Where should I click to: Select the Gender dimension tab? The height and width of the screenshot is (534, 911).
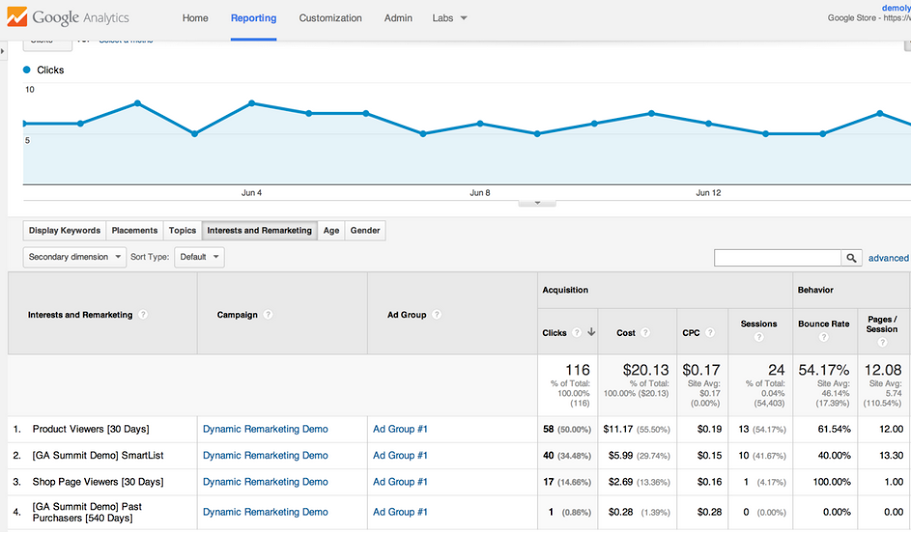point(365,231)
